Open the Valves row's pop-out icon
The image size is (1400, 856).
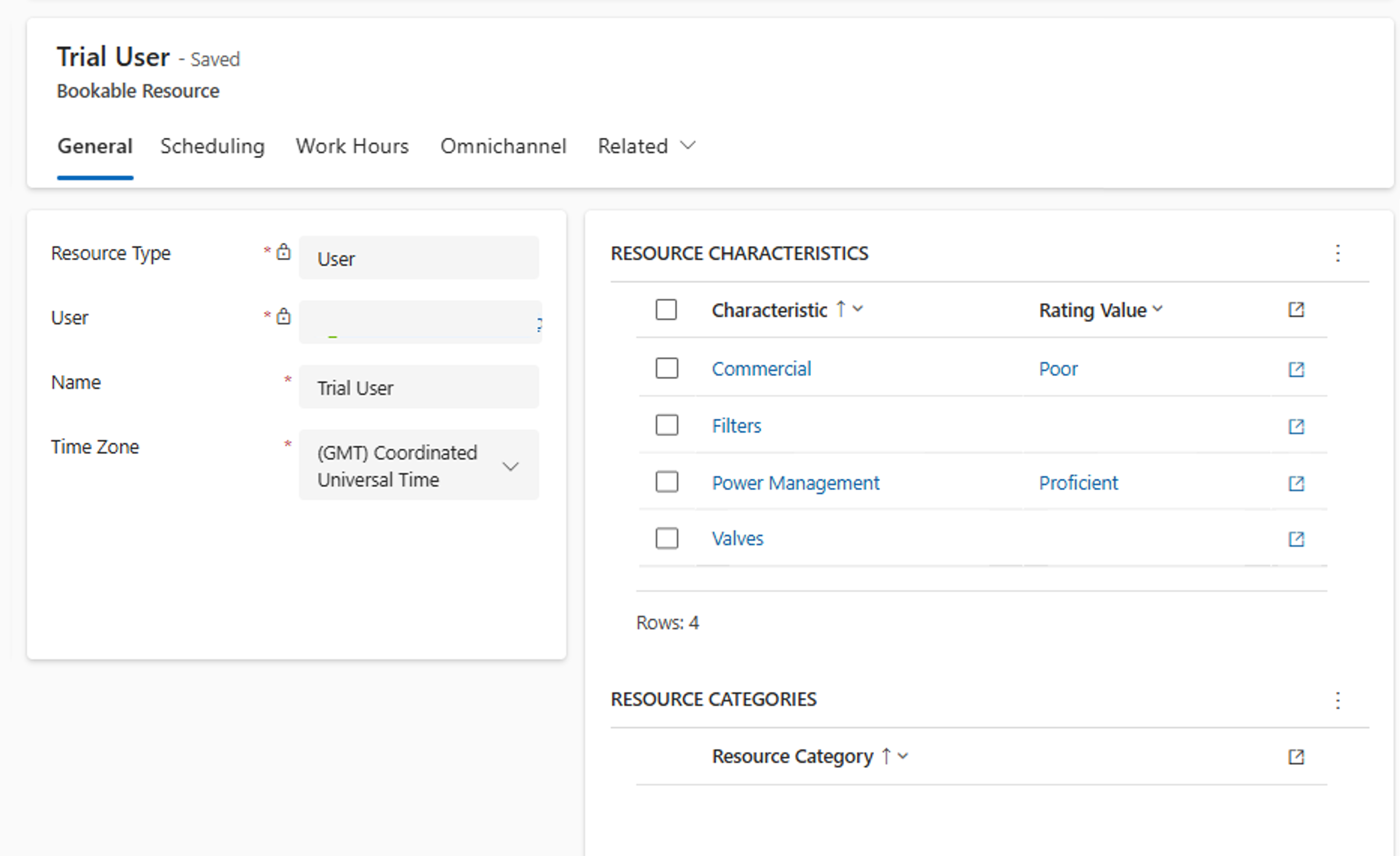[1296, 538]
